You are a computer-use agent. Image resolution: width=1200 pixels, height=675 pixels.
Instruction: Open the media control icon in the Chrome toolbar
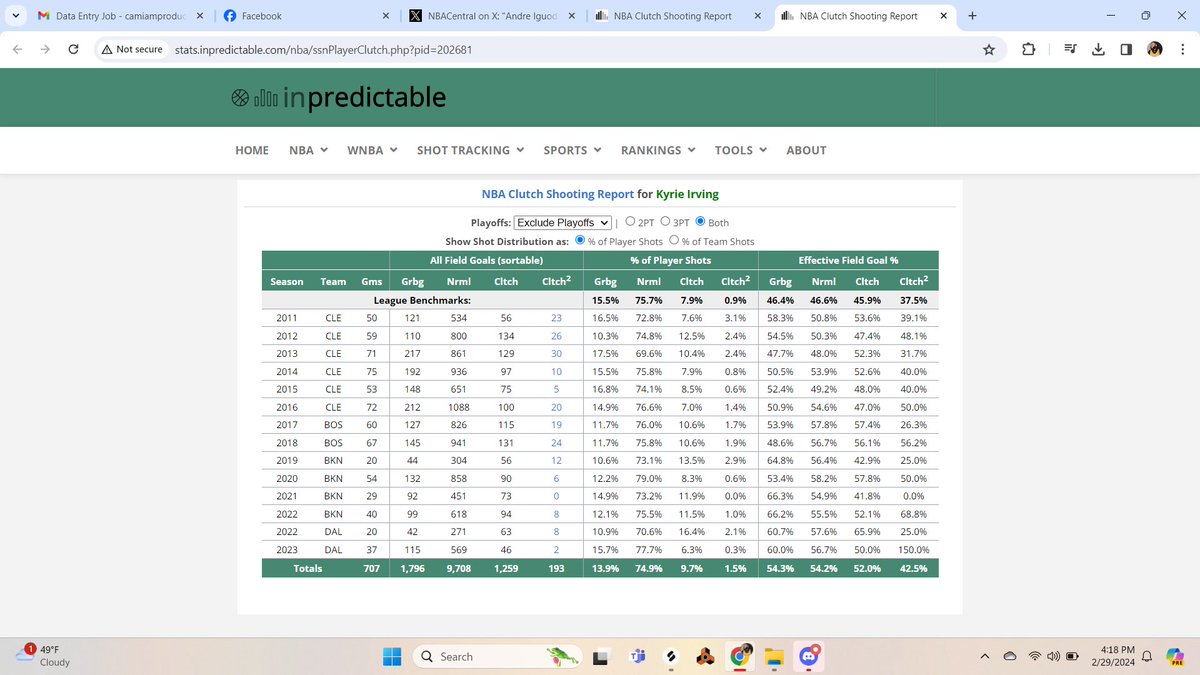(x=1068, y=49)
